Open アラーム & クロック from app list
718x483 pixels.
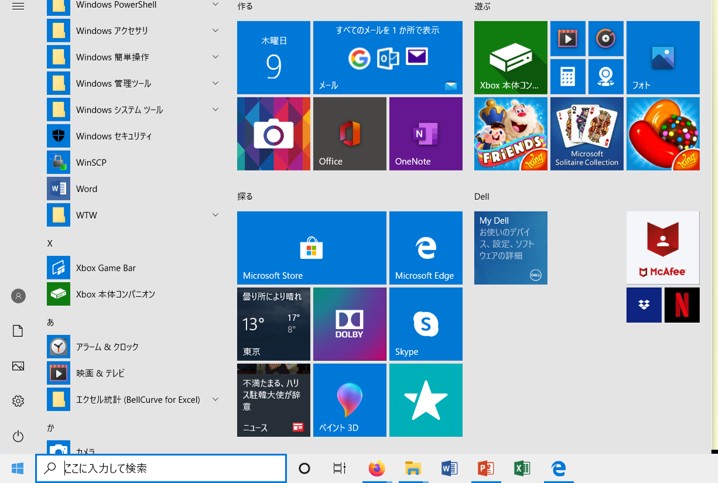tap(135, 347)
